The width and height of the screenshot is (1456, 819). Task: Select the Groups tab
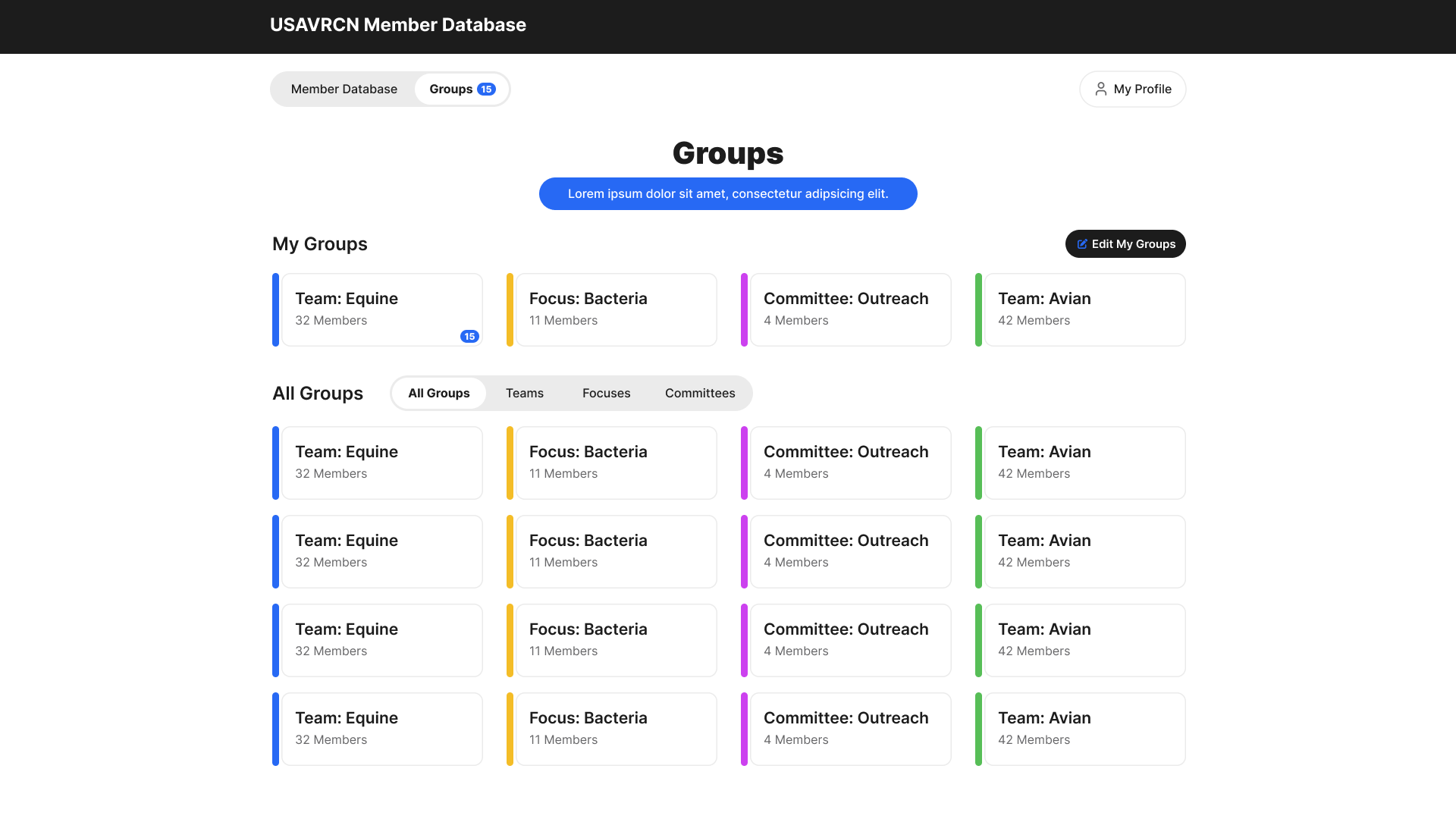[x=451, y=89]
